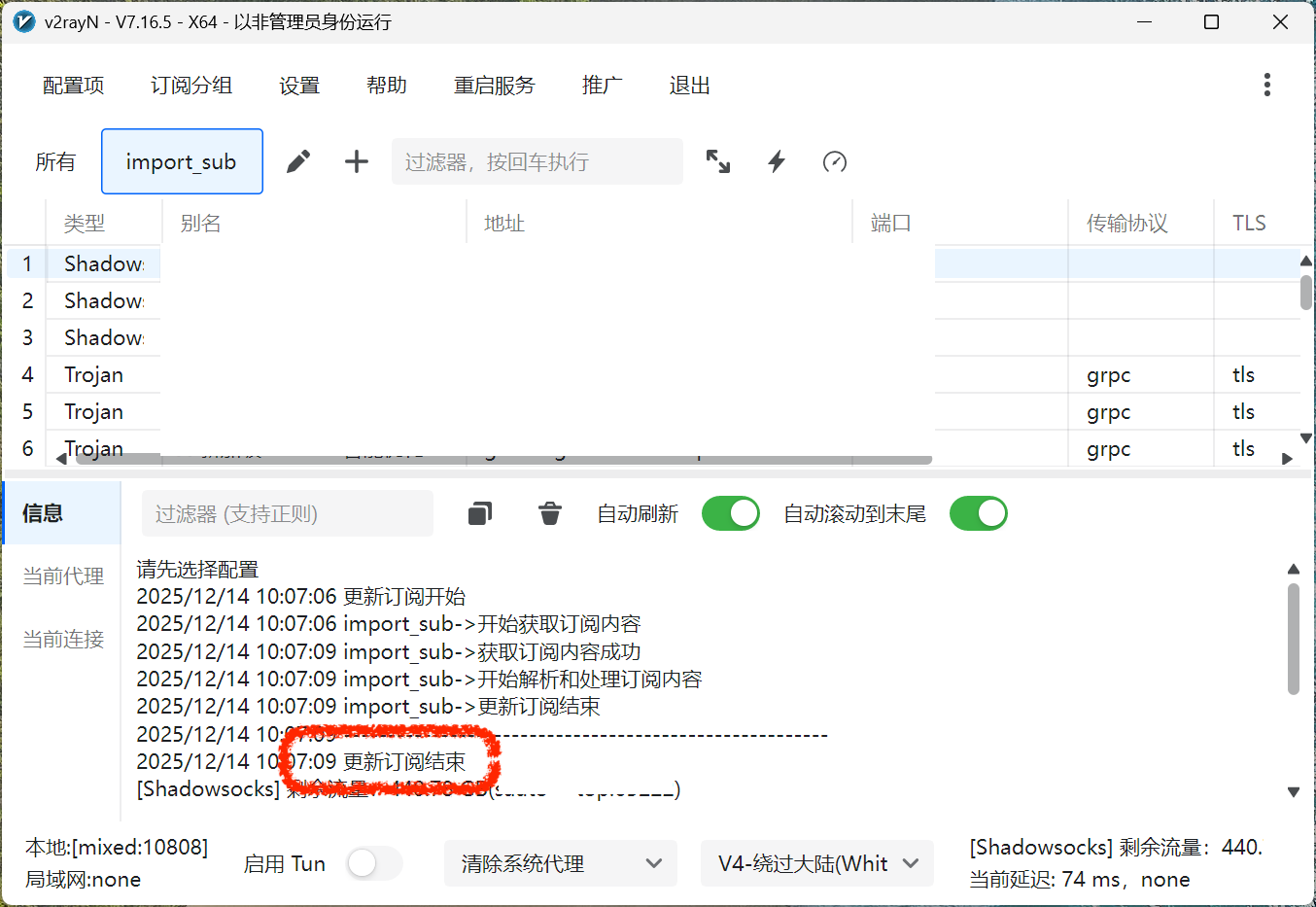
Task: Open the V4-绕过大陆 routing dropdown
Action: pyautogui.click(x=815, y=863)
